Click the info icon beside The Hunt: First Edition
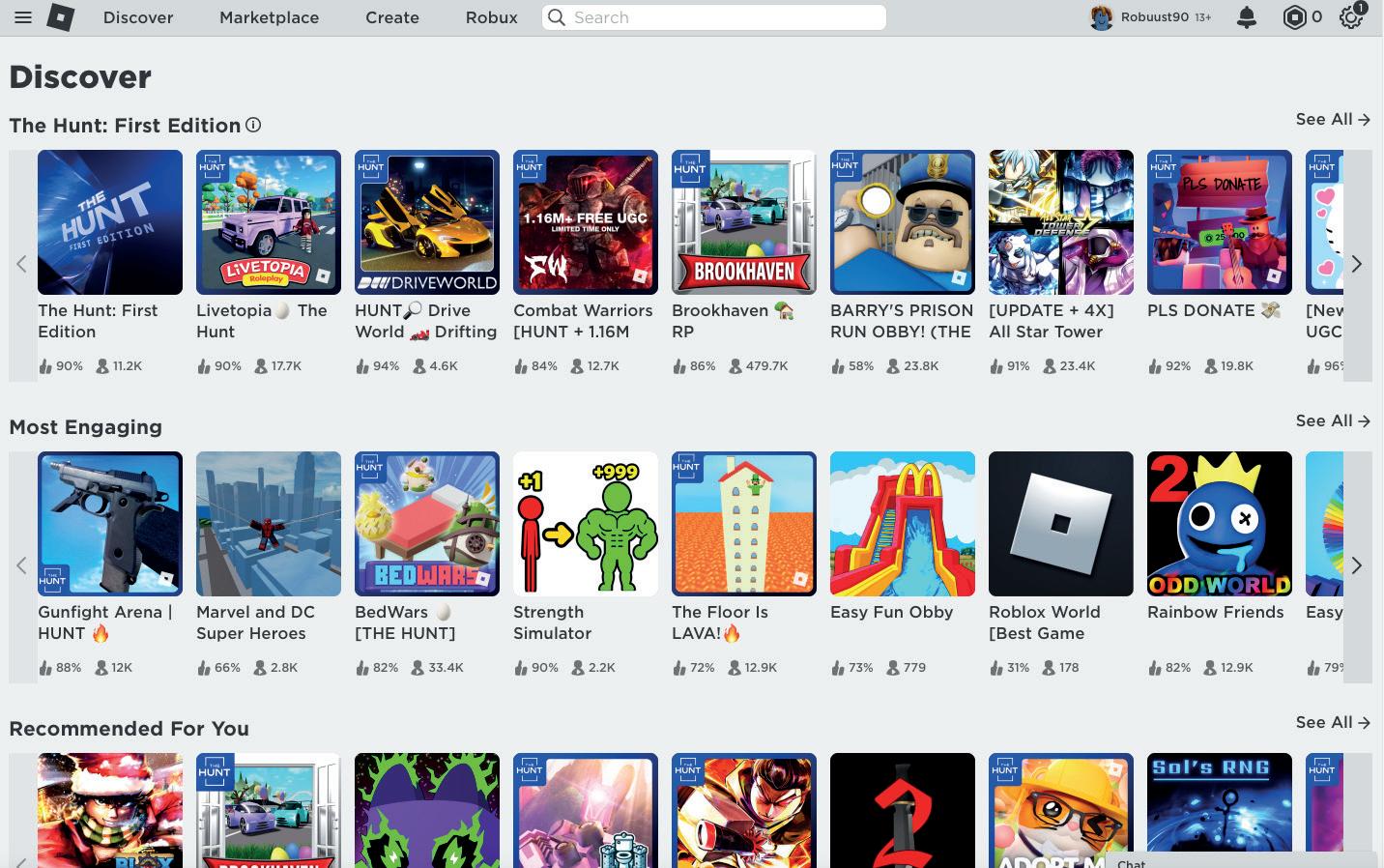The height and width of the screenshot is (868, 1384). [x=253, y=125]
